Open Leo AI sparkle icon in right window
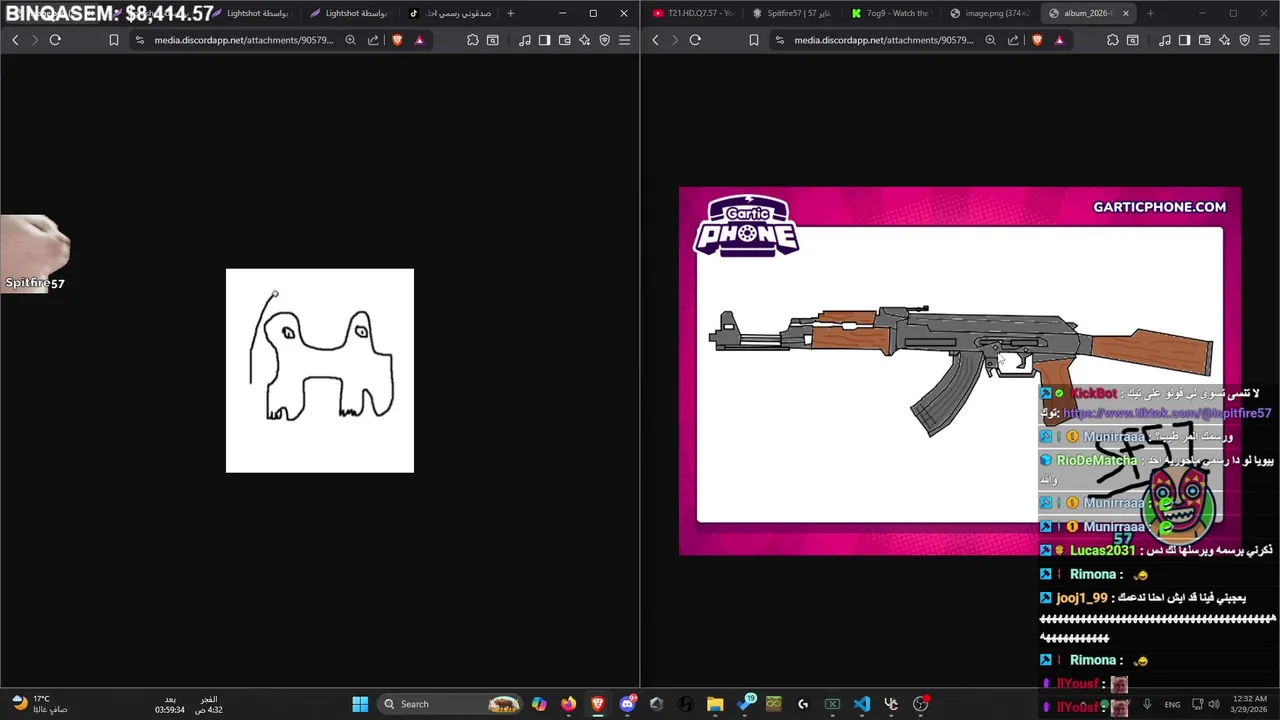Screen dimensions: 1280x720 1224,40
